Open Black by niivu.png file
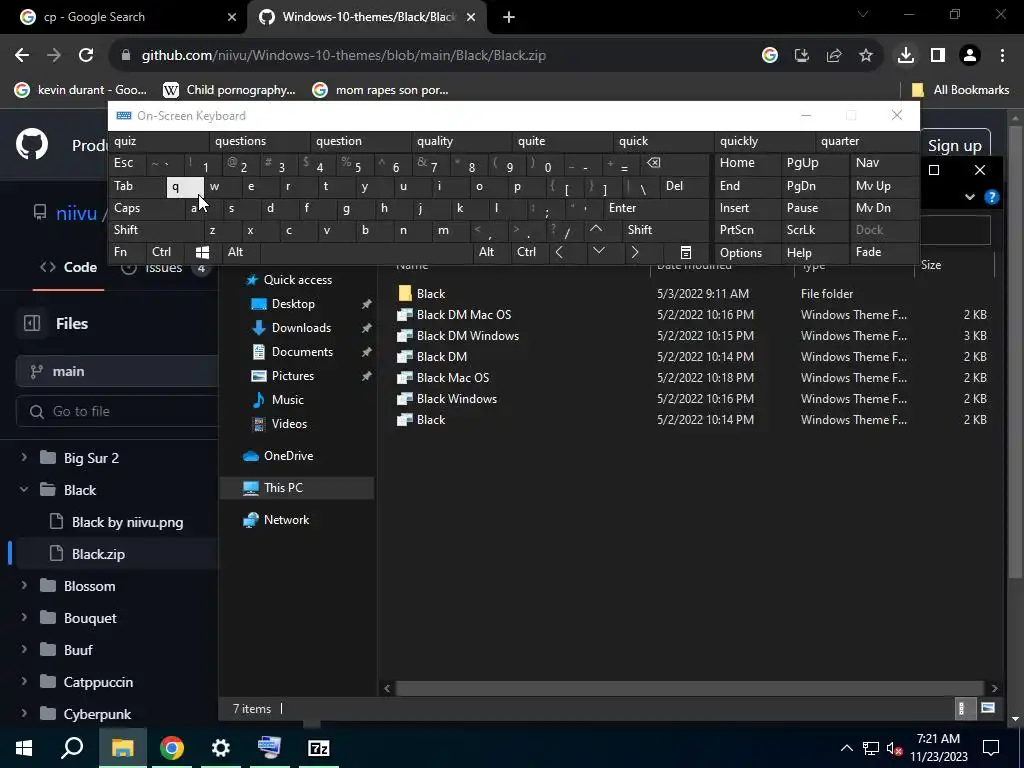1024x768 pixels. point(127,522)
